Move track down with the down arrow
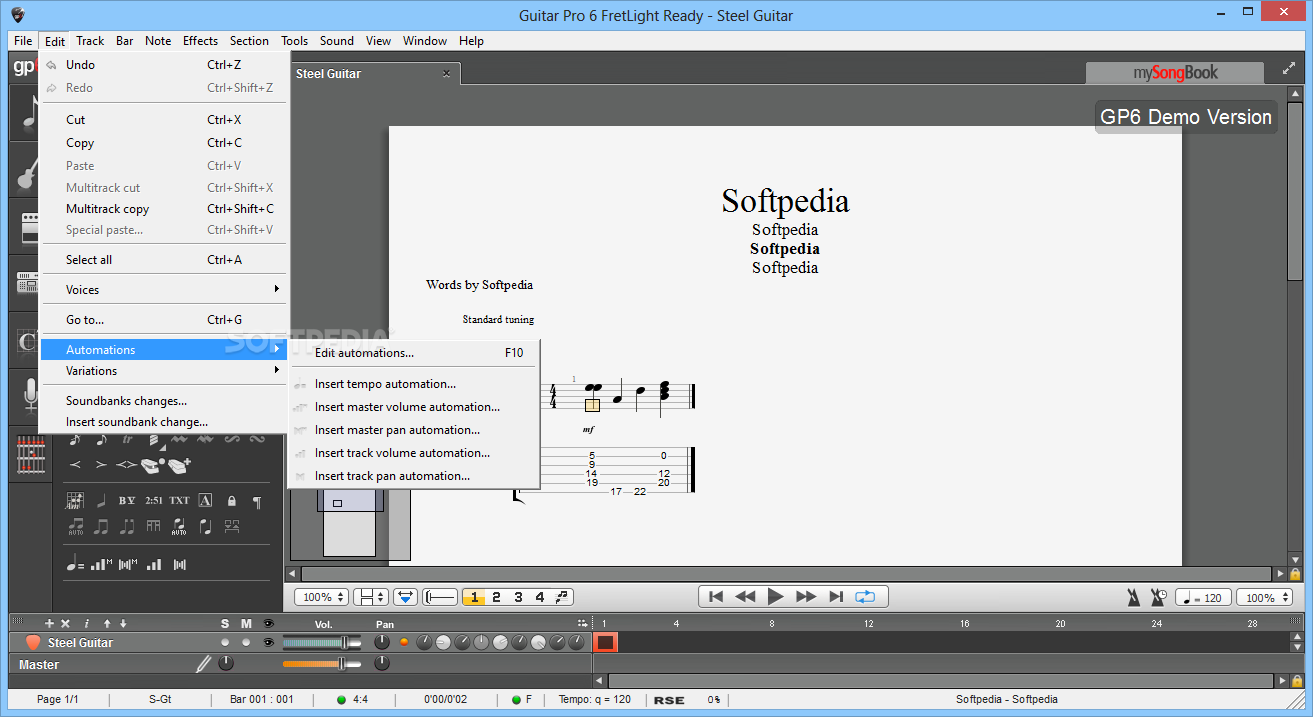The image size is (1313, 717). (123, 623)
